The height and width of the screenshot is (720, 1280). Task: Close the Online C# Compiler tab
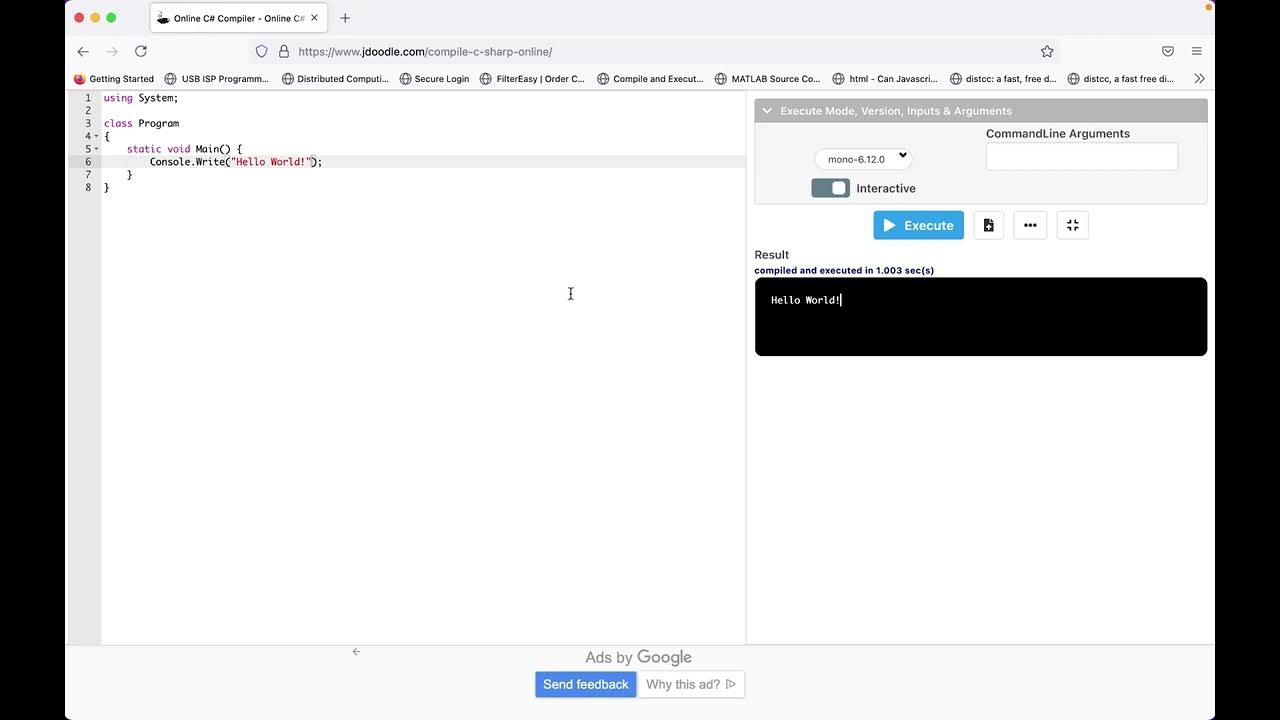314,18
